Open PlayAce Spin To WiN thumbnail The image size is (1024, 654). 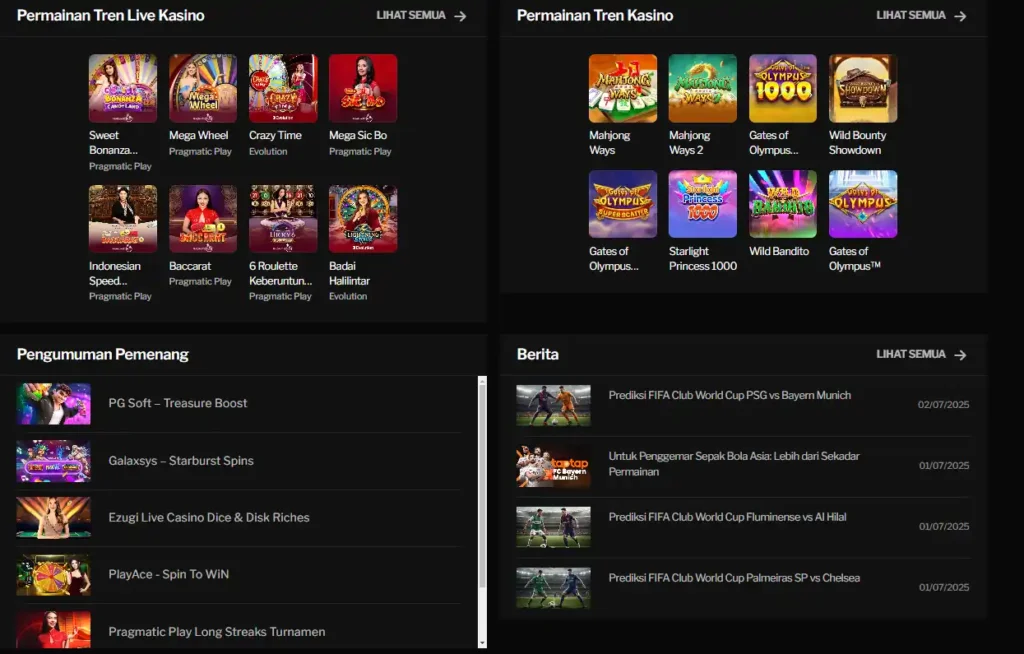[x=54, y=575]
